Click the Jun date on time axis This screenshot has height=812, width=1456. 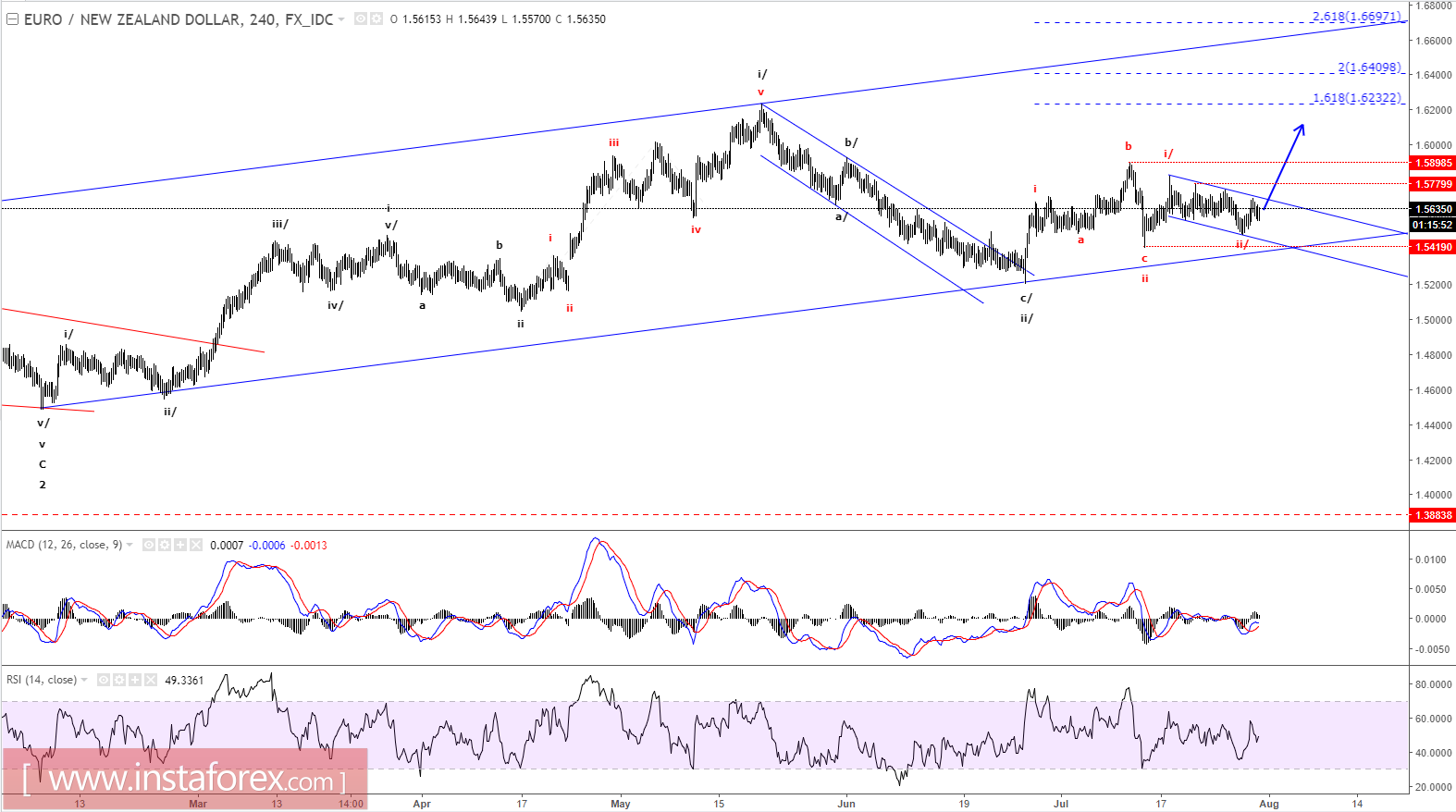pos(846,804)
